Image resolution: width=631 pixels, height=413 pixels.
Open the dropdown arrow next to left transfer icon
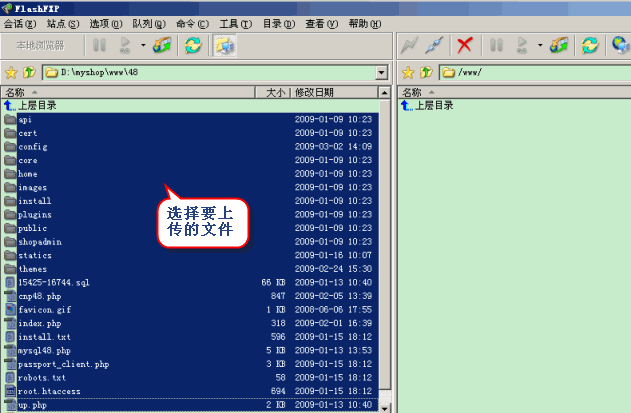143,45
